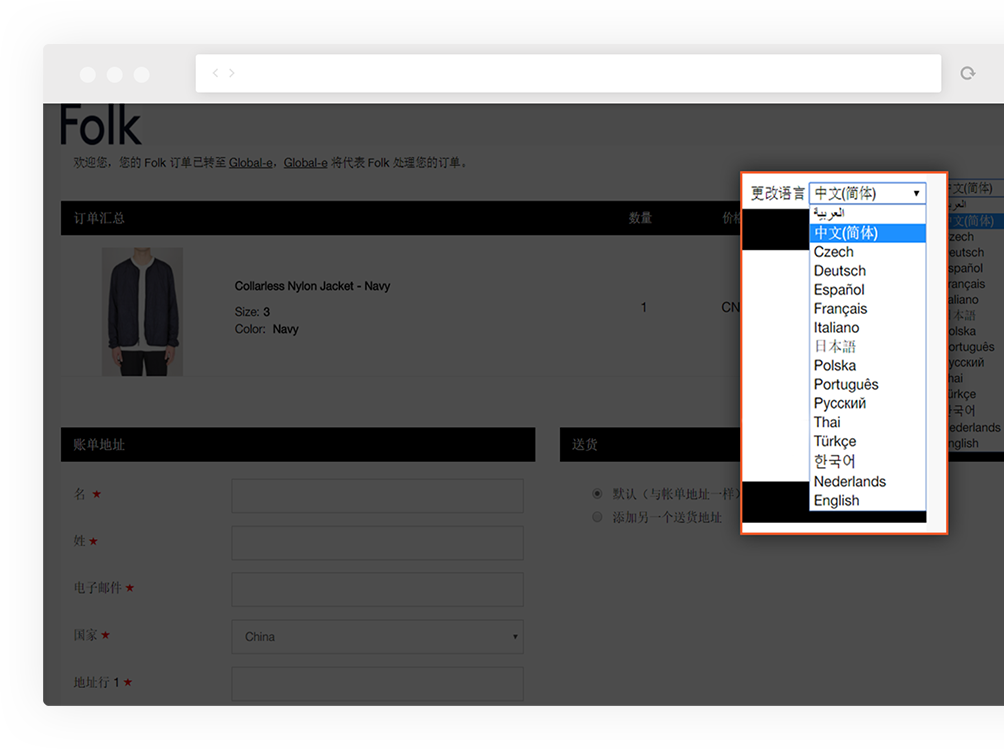Image resolution: width=1004 pixels, height=749 pixels.
Task: Click the browser back arrow icon
Action: click(x=215, y=73)
